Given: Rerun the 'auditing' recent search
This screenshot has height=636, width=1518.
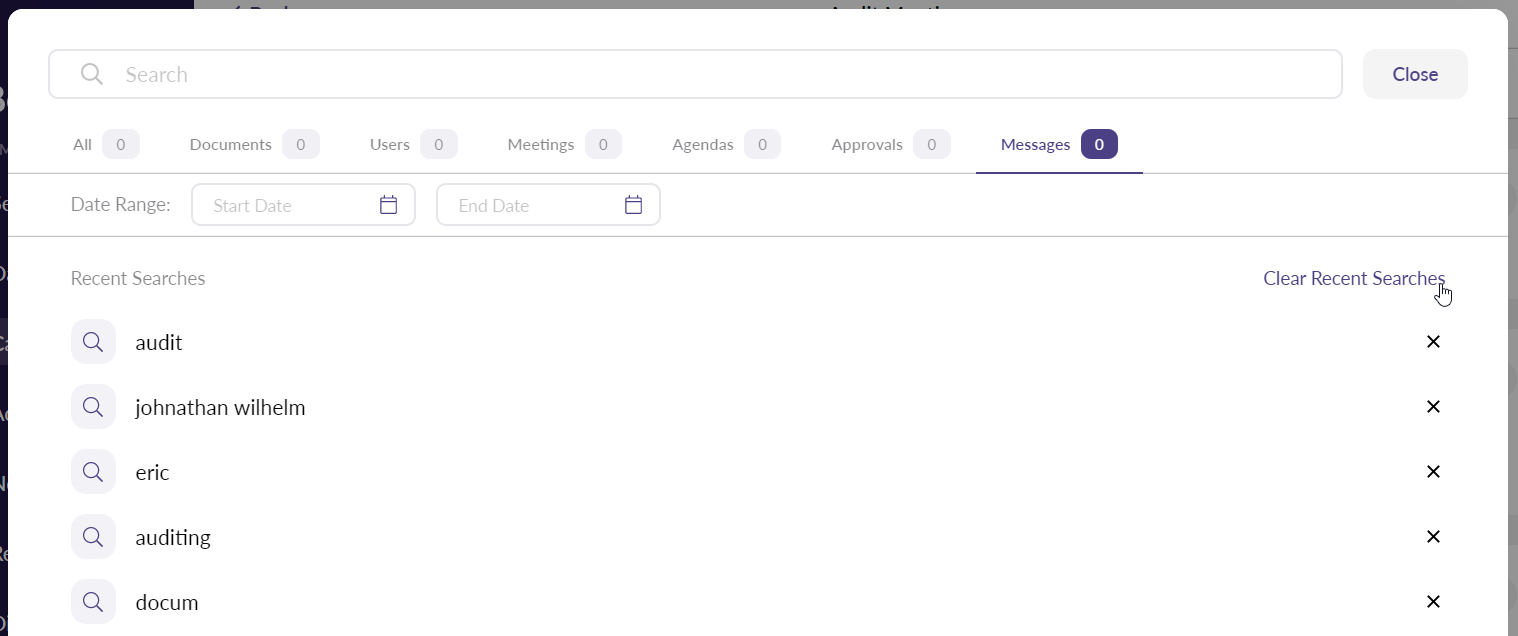Looking at the screenshot, I should point(173,537).
